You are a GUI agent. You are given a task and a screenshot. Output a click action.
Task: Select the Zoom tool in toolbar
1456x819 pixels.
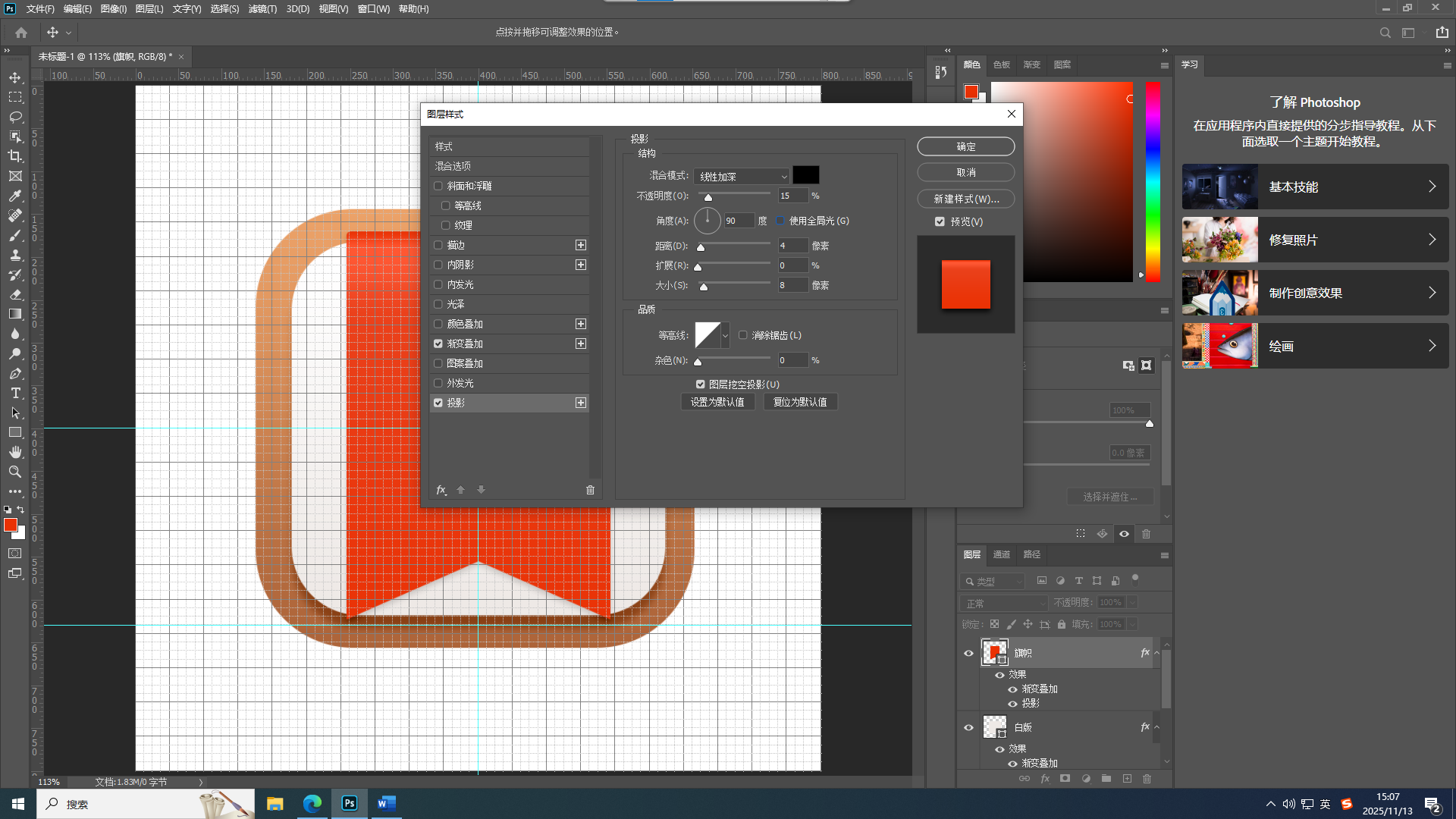click(x=15, y=472)
